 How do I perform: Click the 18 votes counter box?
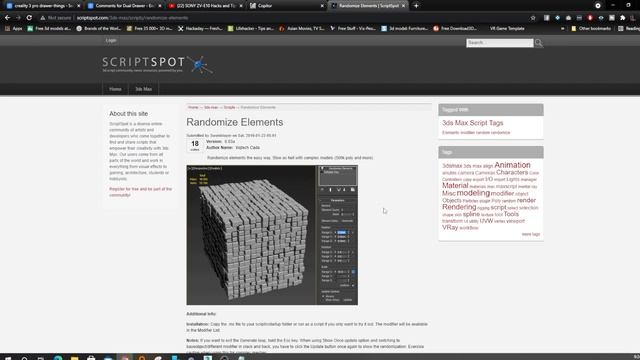pyautogui.click(x=195, y=145)
